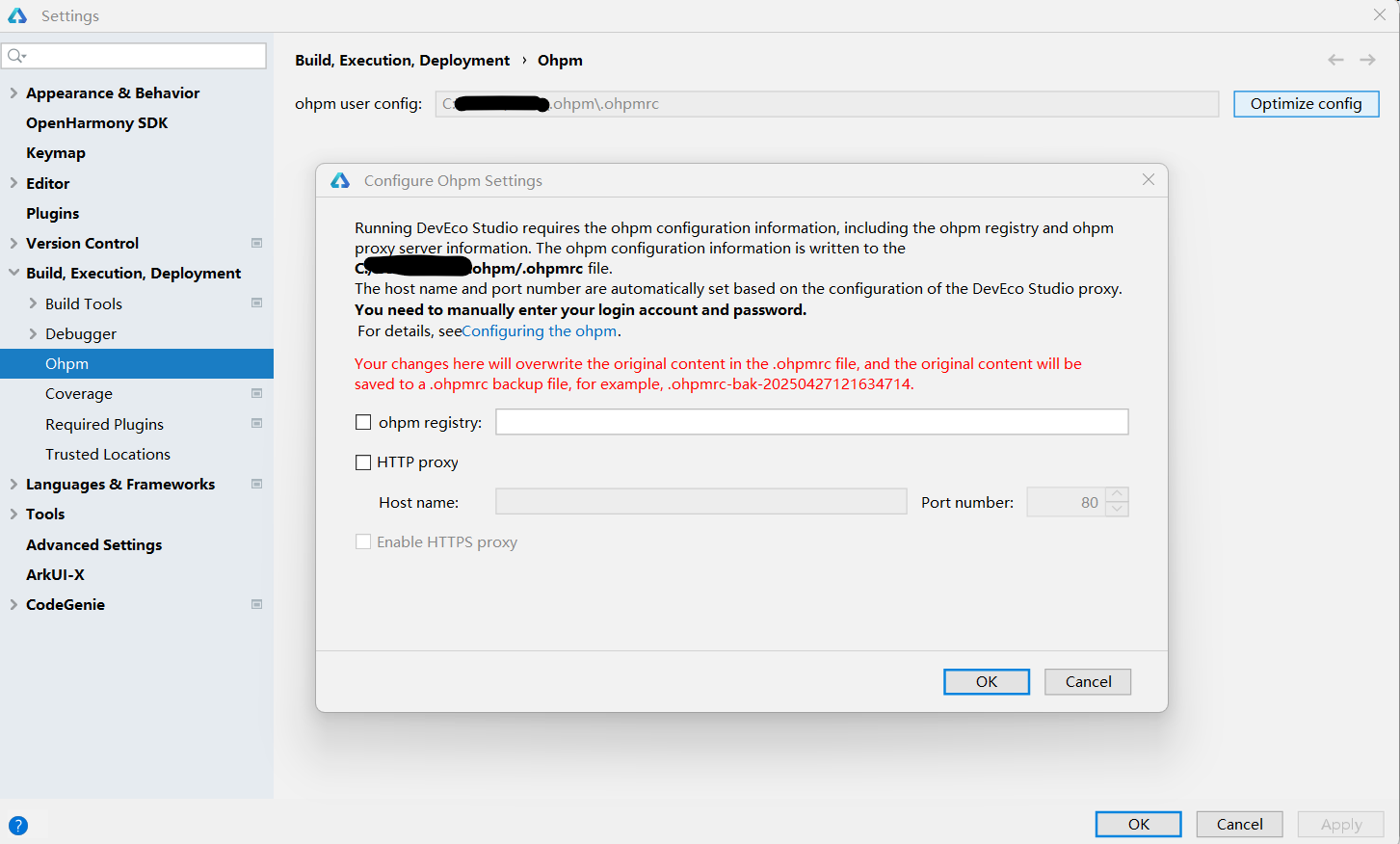Image resolution: width=1400 pixels, height=844 pixels.
Task: Open the ArkUI-X settings page
Action: coord(55,574)
